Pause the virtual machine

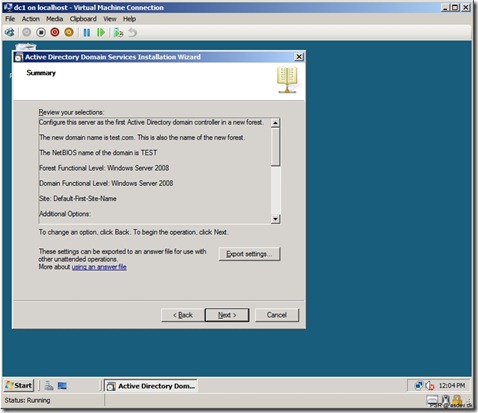[87, 32]
